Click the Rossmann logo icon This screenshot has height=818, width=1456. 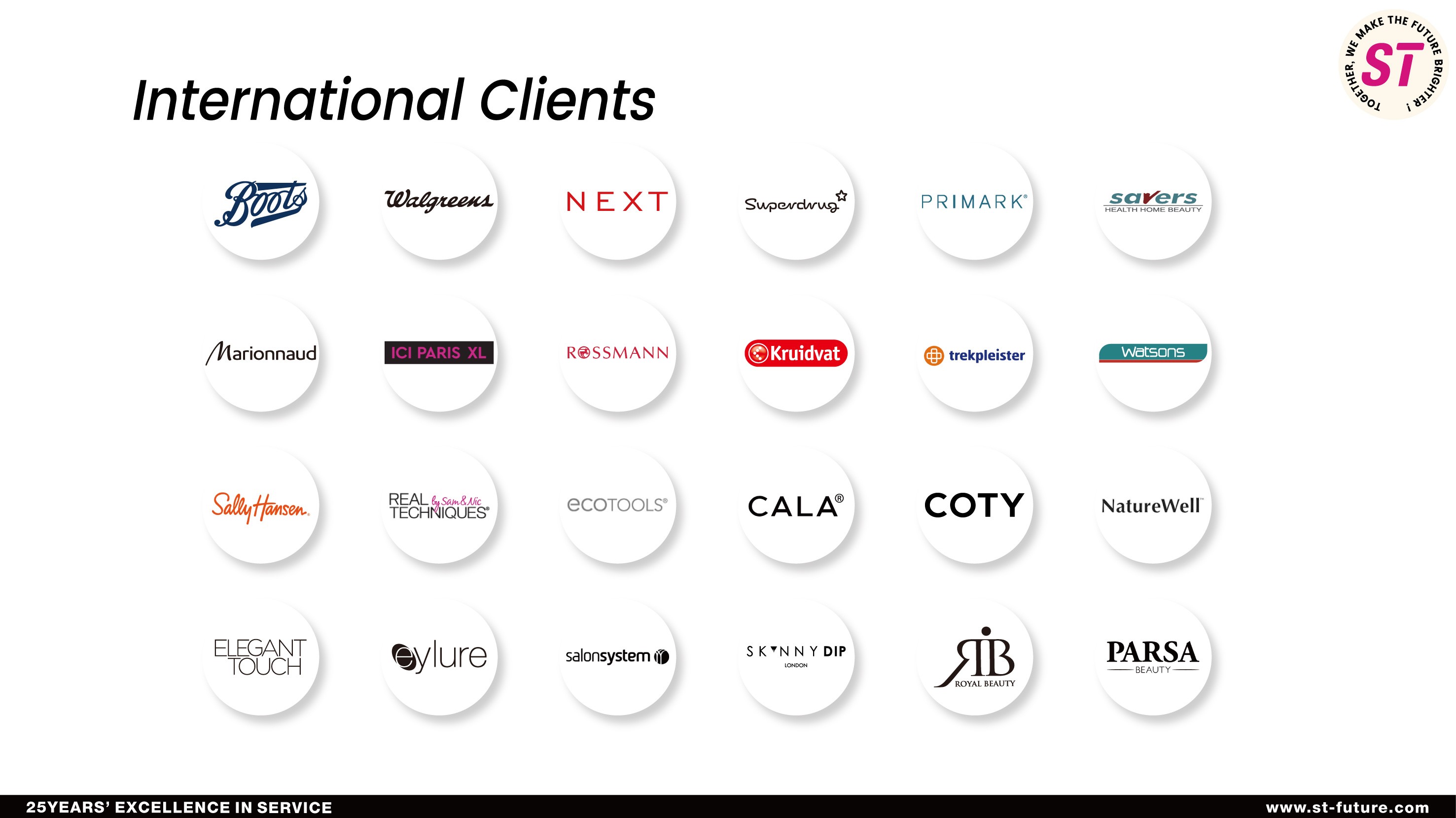[618, 353]
